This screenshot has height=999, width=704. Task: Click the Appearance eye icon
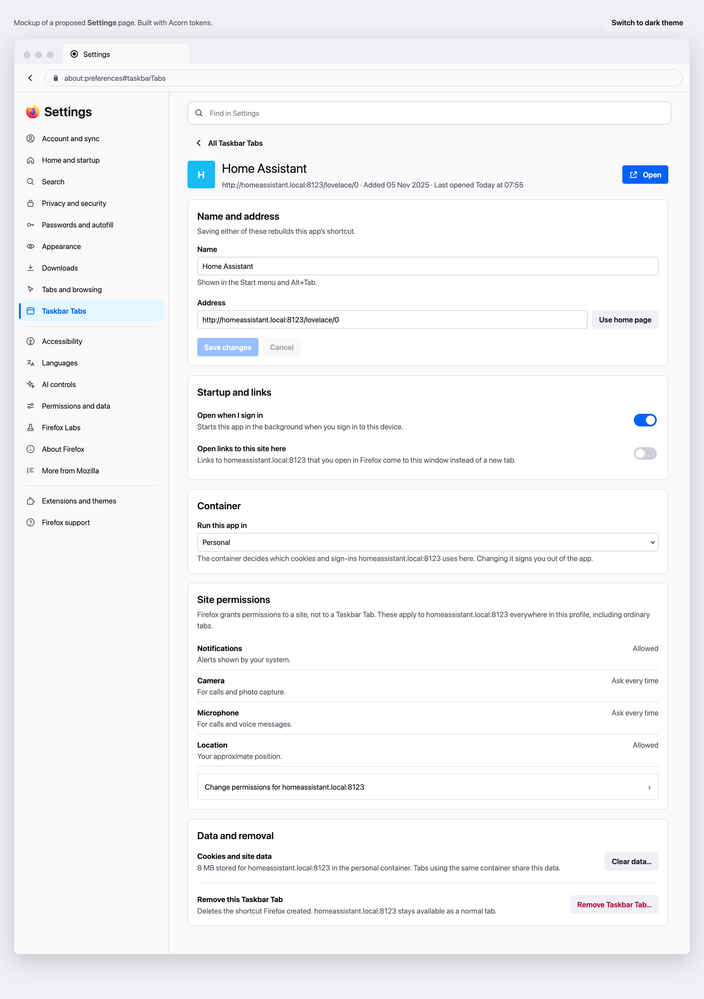[x=30, y=247]
